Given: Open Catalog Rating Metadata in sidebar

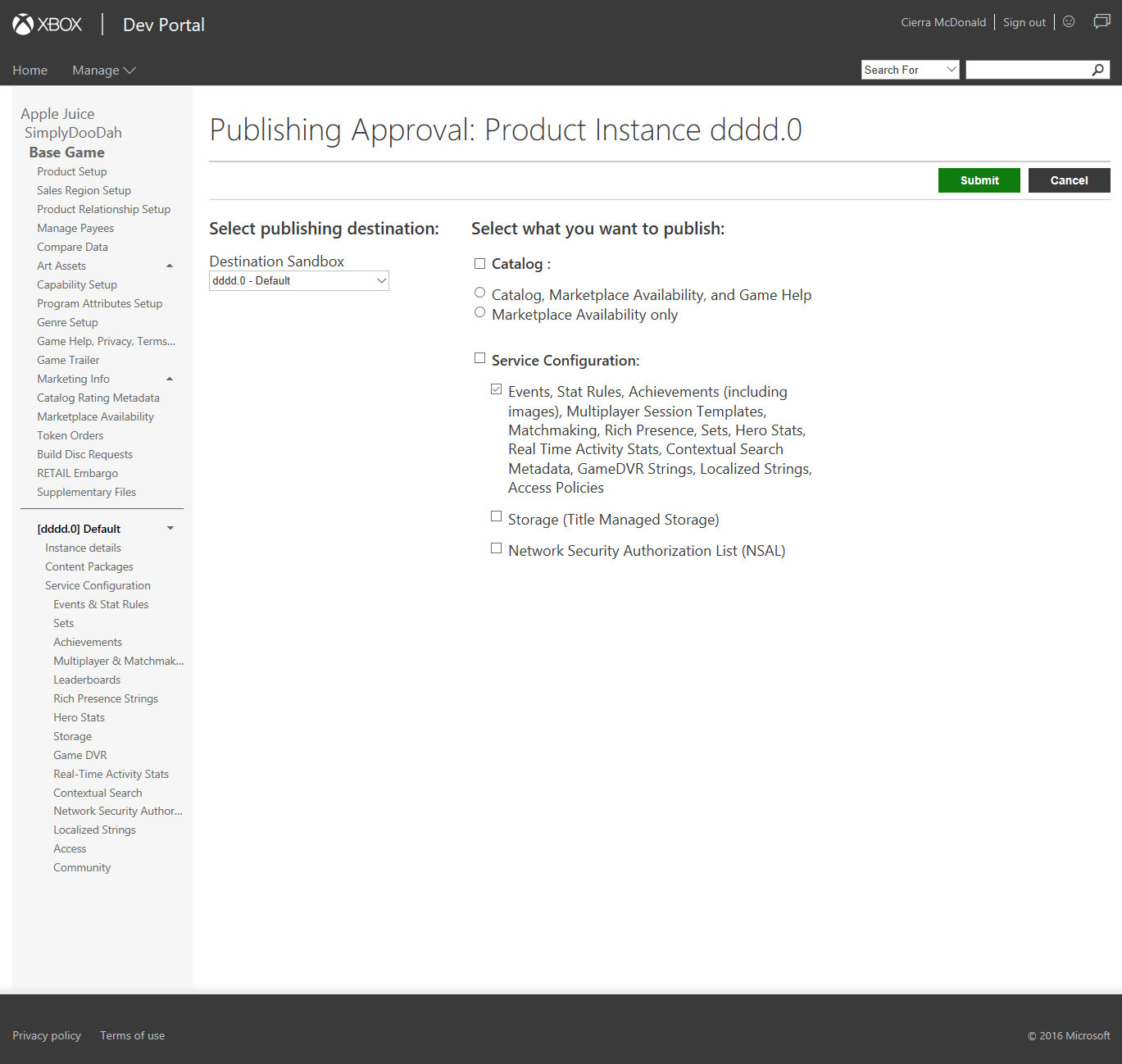Looking at the screenshot, I should pos(98,398).
